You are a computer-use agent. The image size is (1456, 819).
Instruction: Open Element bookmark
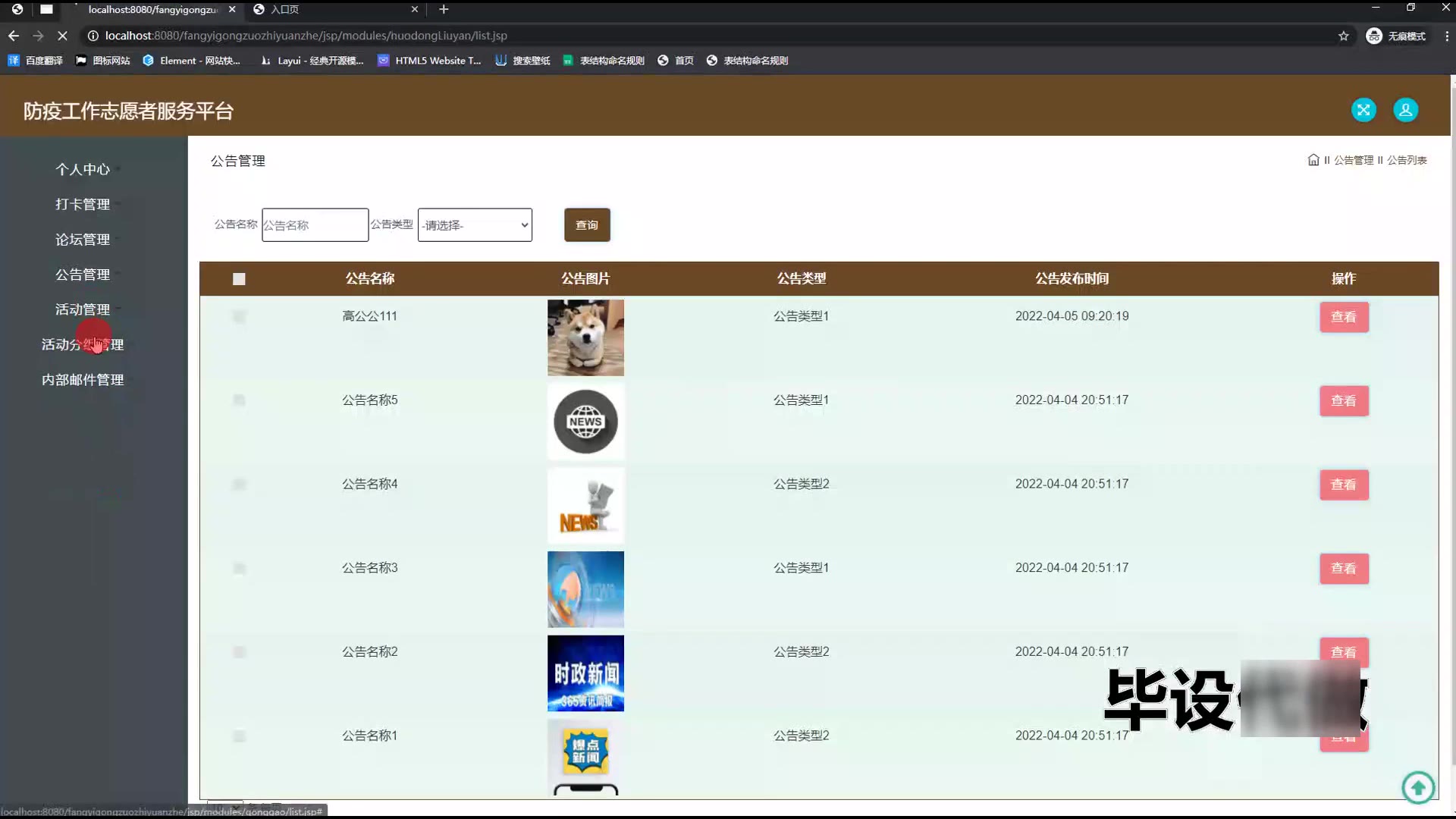pyautogui.click(x=192, y=61)
